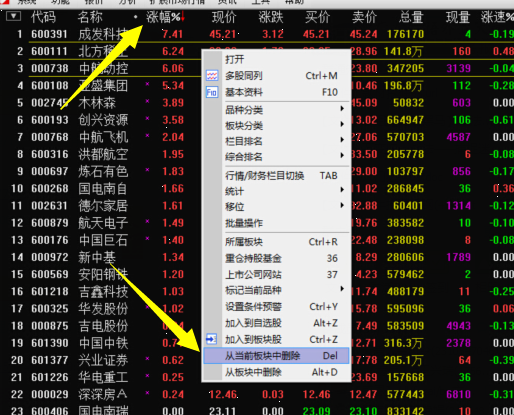Select stock 创兴资源
Viewport: 514px width, 415px height.
(x=103, y=120)
